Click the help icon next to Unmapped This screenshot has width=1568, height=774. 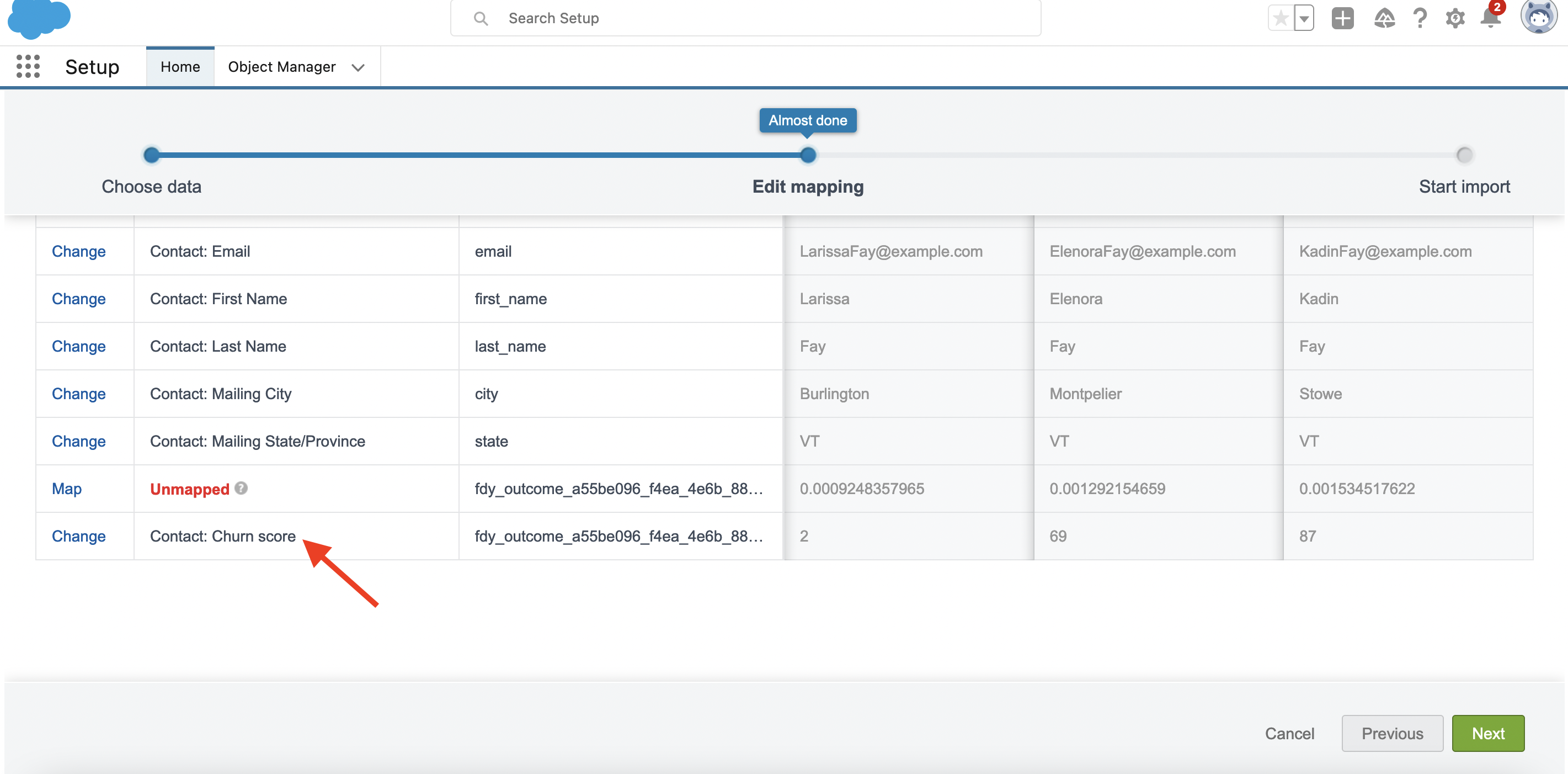click(241, 488)
